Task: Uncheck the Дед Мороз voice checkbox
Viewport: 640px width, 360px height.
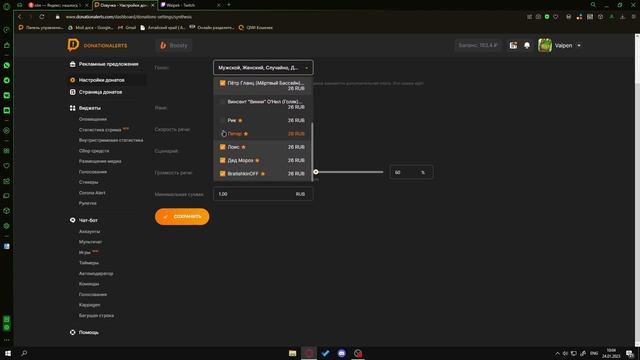Action: coord(222,160)
